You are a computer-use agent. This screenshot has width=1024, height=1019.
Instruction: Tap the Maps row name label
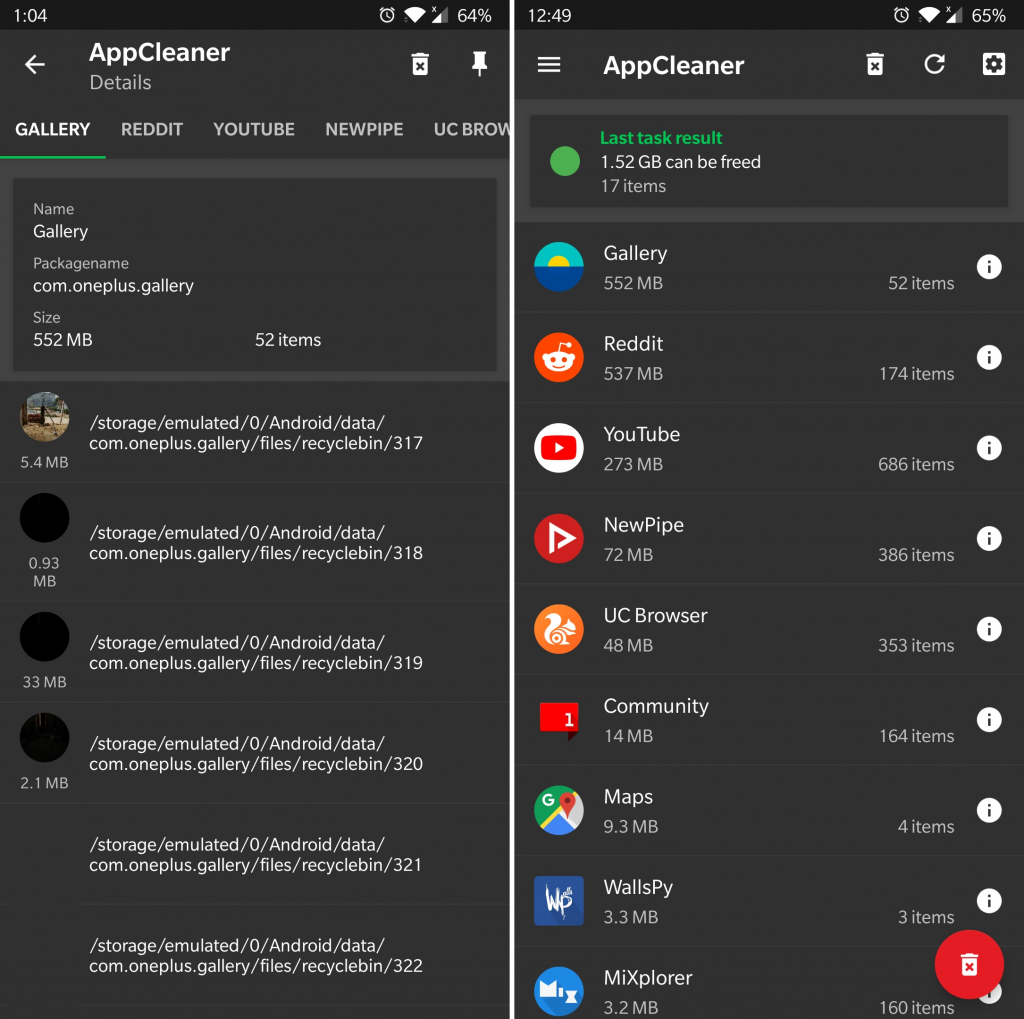628,797
